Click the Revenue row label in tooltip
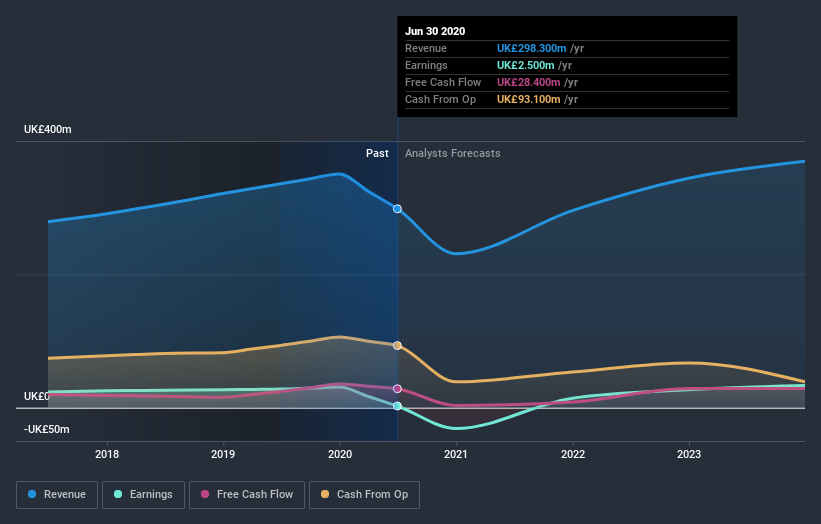The width and height of the screenshot is (821, 524). (x=426, y=48)
